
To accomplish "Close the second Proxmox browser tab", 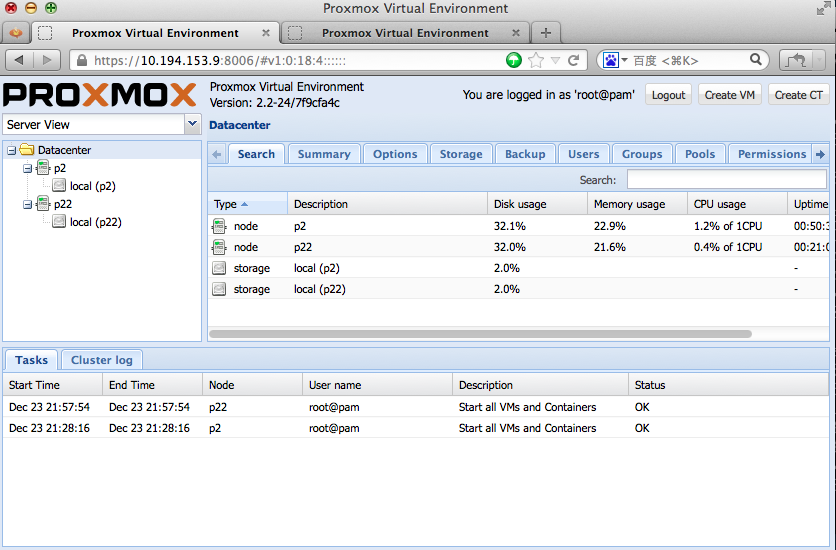I will pos(516,33).
